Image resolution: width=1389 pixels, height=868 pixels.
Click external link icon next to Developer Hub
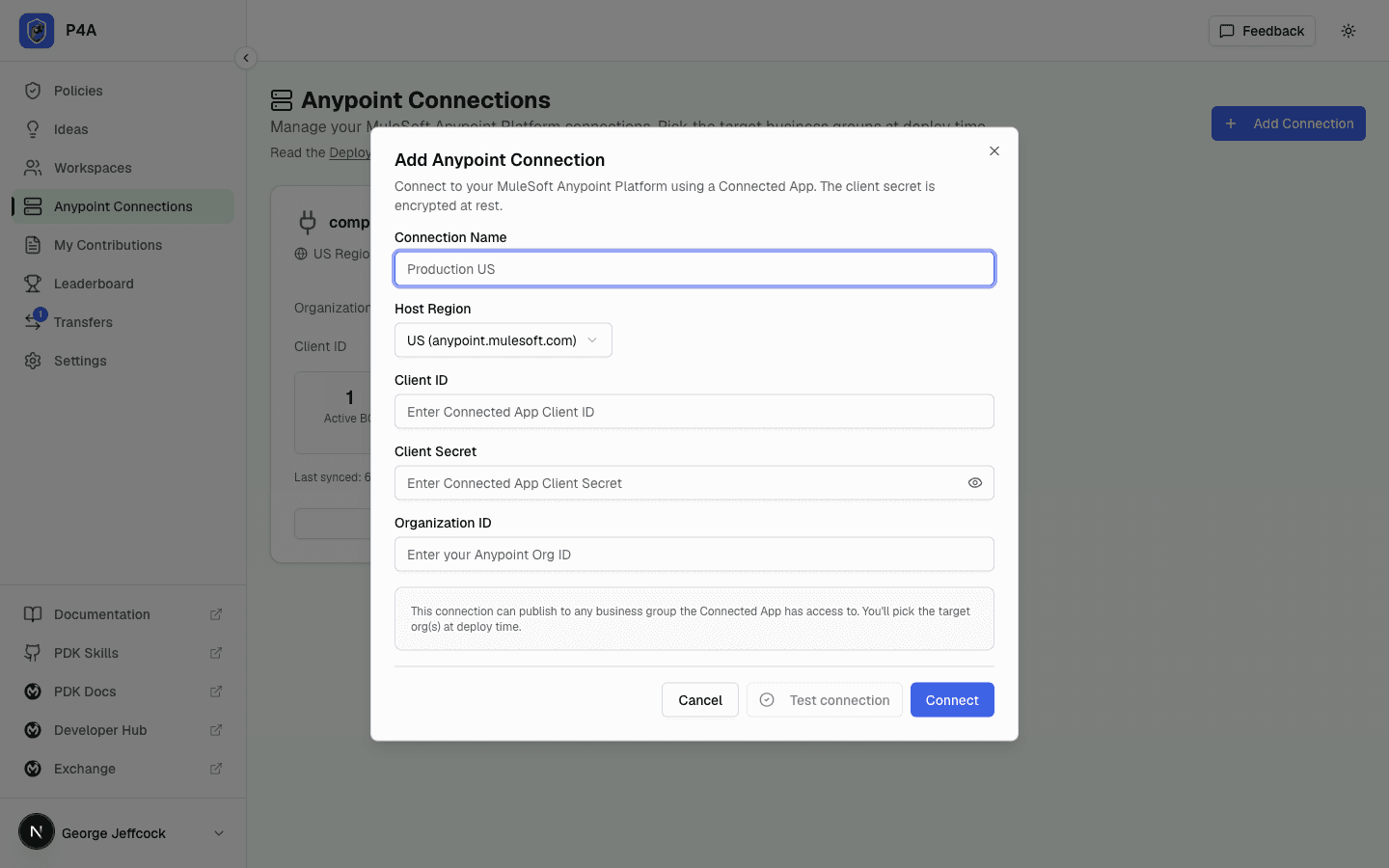pyautogui.click(x=216, y=730)
